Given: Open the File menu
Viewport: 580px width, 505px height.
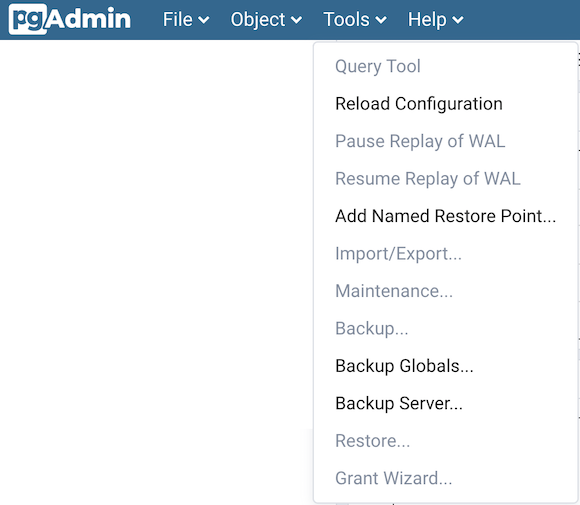Looking at the screenshot, I should tap(186, 20).
